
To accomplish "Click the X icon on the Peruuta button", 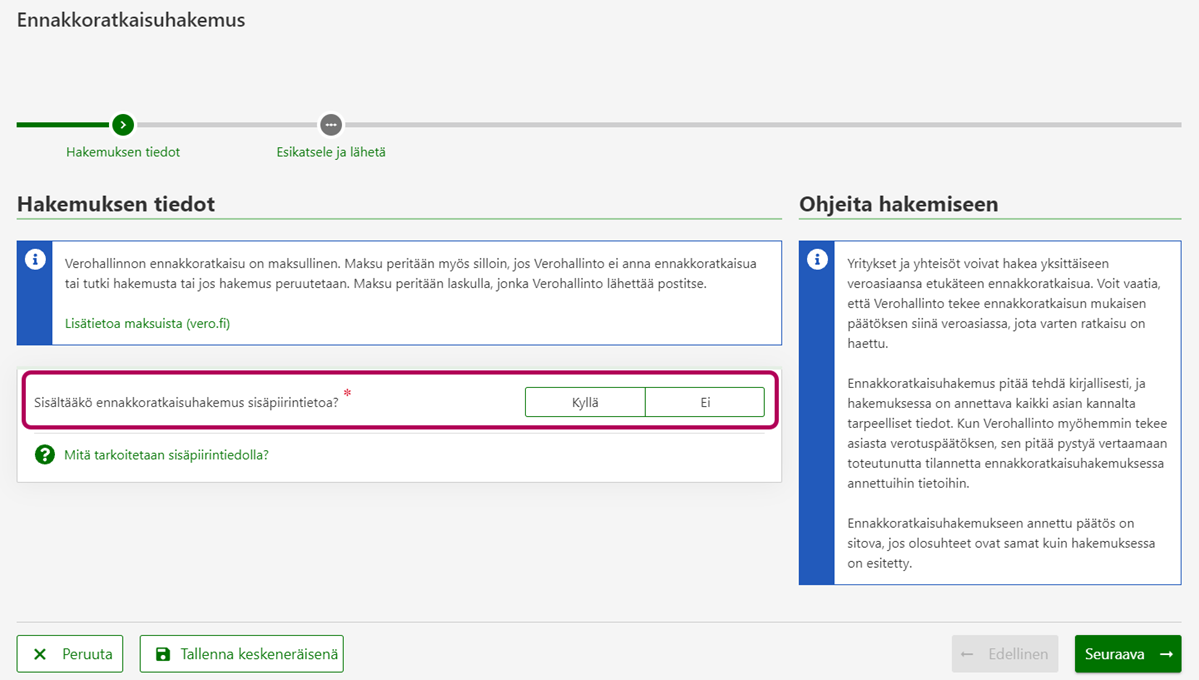I will point(40,654).
